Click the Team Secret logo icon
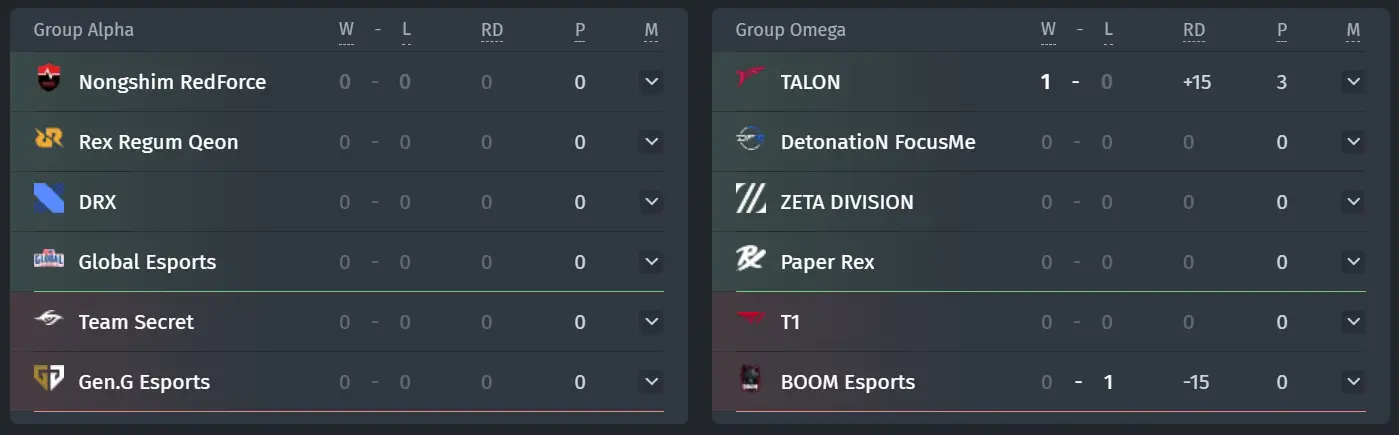Image resolution: width=1399 pixels, height=435 pixels. [49, 321]
